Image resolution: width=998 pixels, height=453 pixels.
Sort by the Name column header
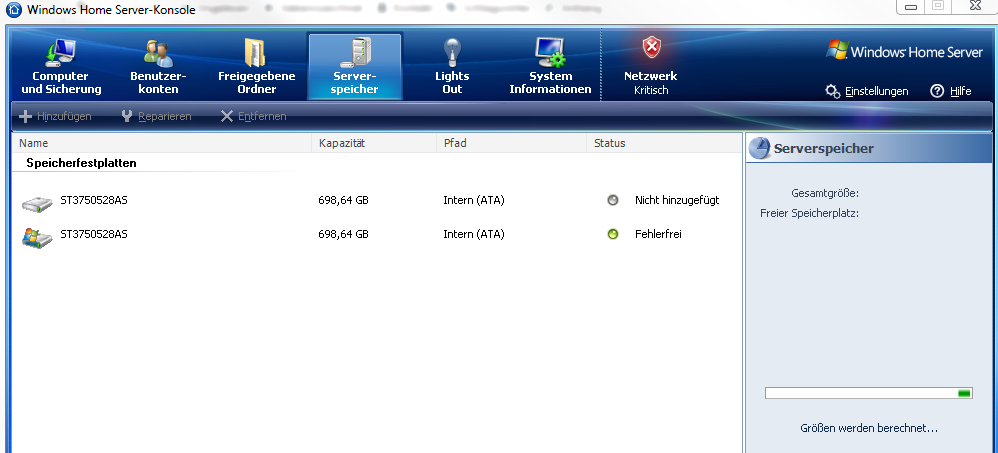162,143
